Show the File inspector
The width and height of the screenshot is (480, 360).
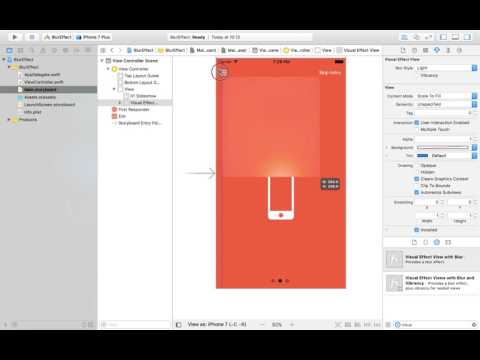click(x=403, y=50)
